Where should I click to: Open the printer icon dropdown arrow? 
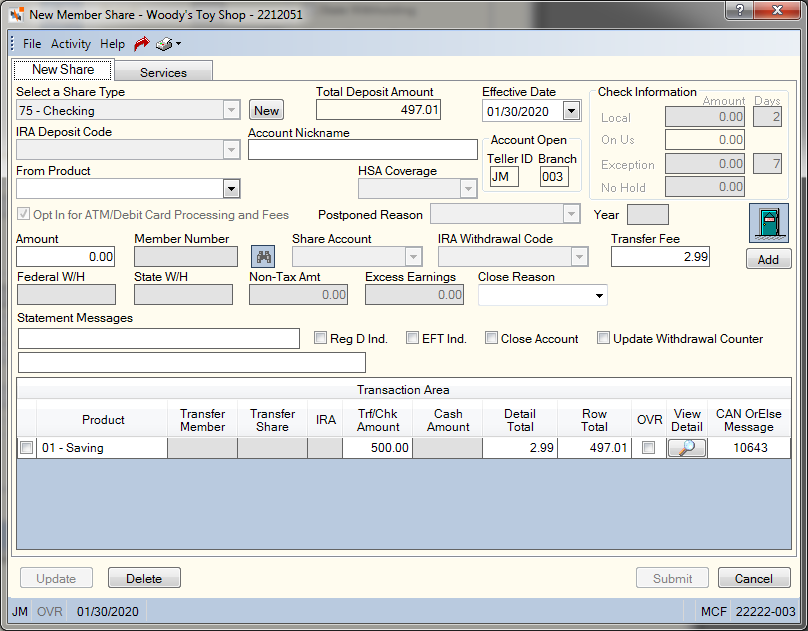click(178, 44)
